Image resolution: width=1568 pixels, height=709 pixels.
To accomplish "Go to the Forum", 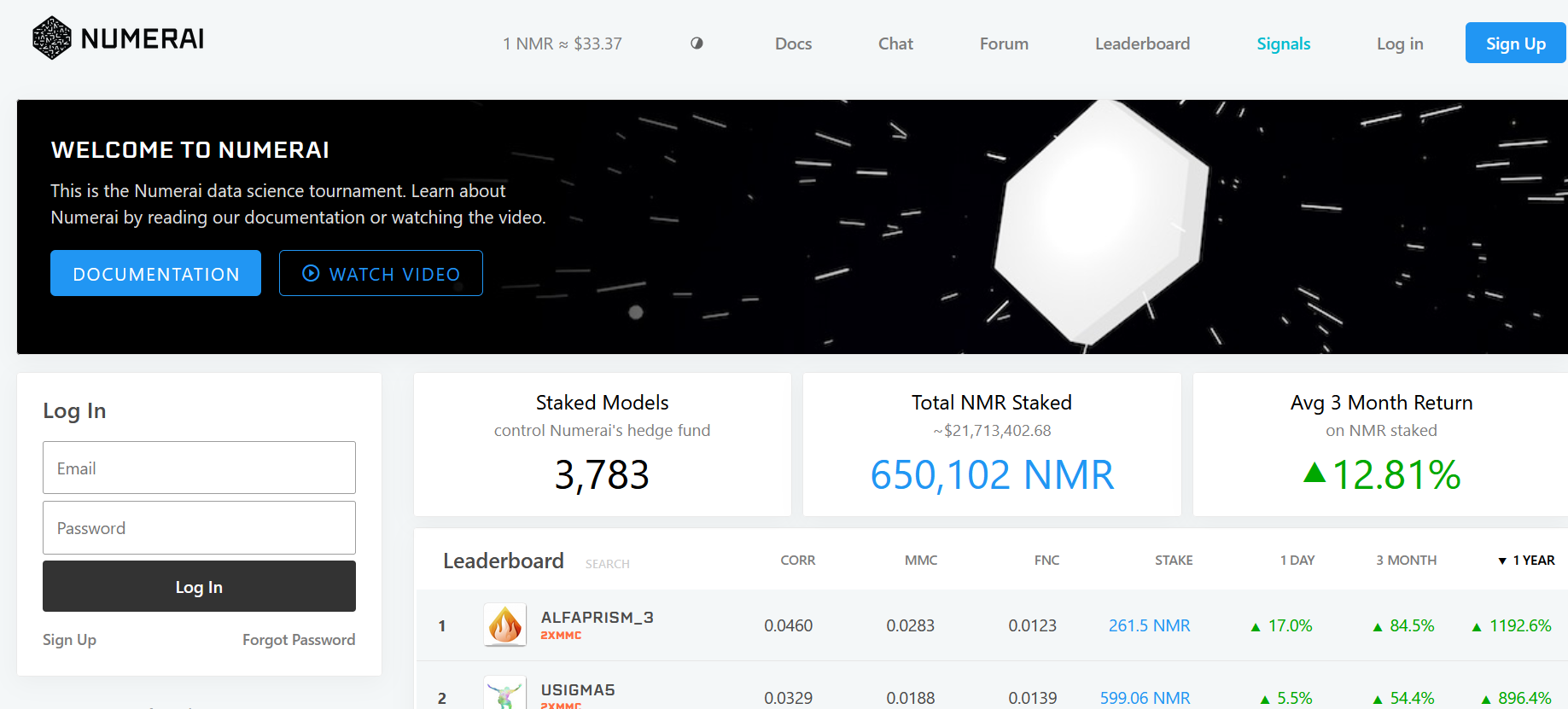I will [1004, 44].
